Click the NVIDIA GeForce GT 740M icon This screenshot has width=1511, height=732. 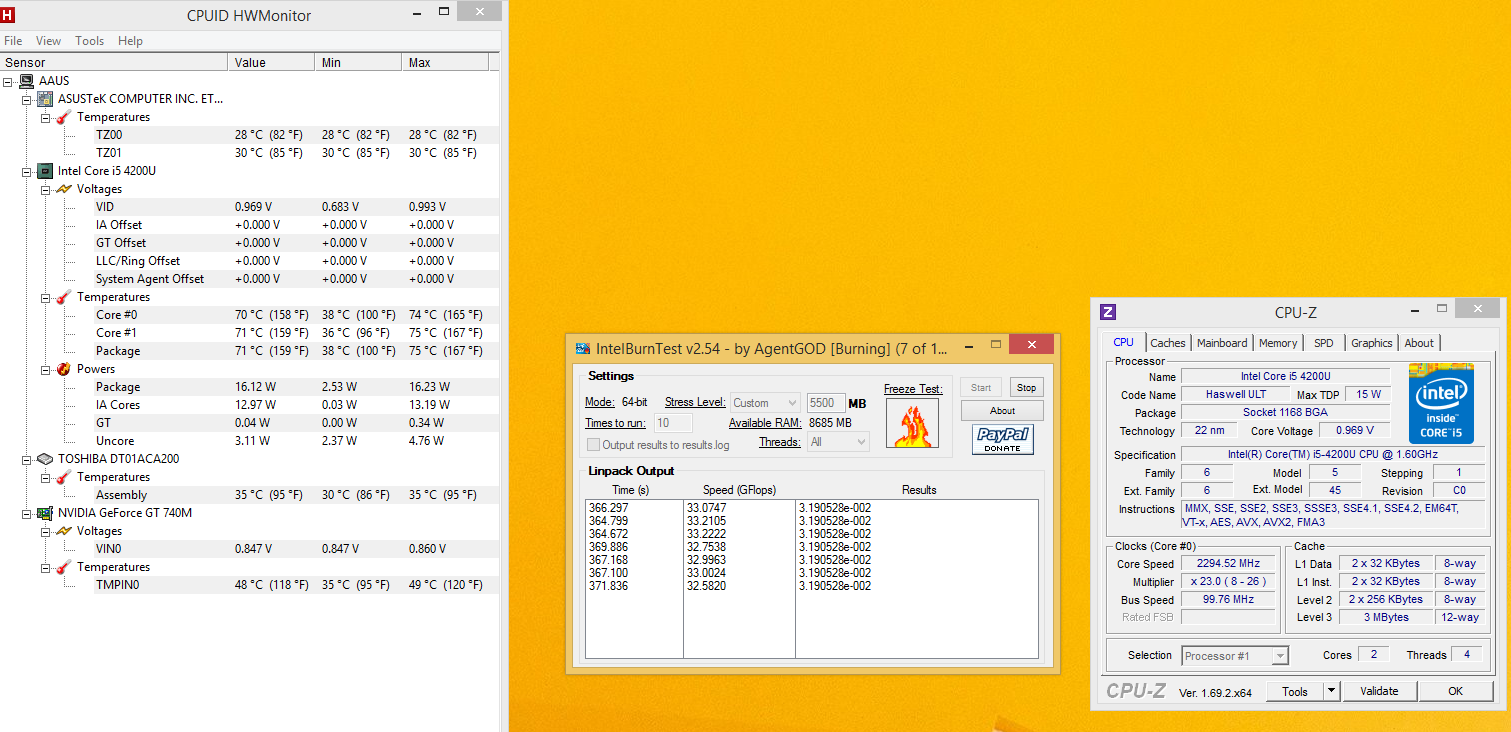click(45, 513)
